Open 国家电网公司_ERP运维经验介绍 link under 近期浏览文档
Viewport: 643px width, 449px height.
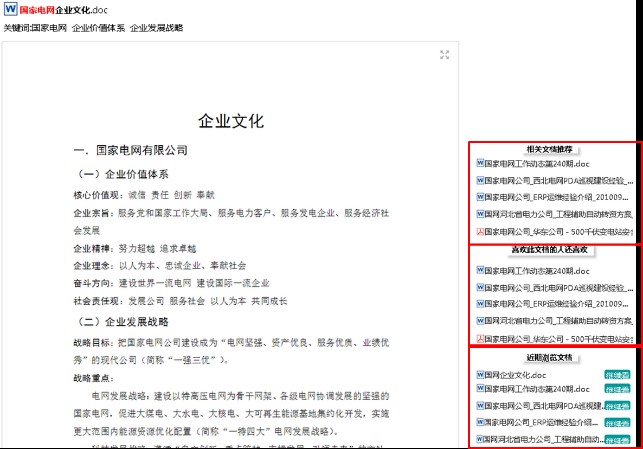coord(541,422)
